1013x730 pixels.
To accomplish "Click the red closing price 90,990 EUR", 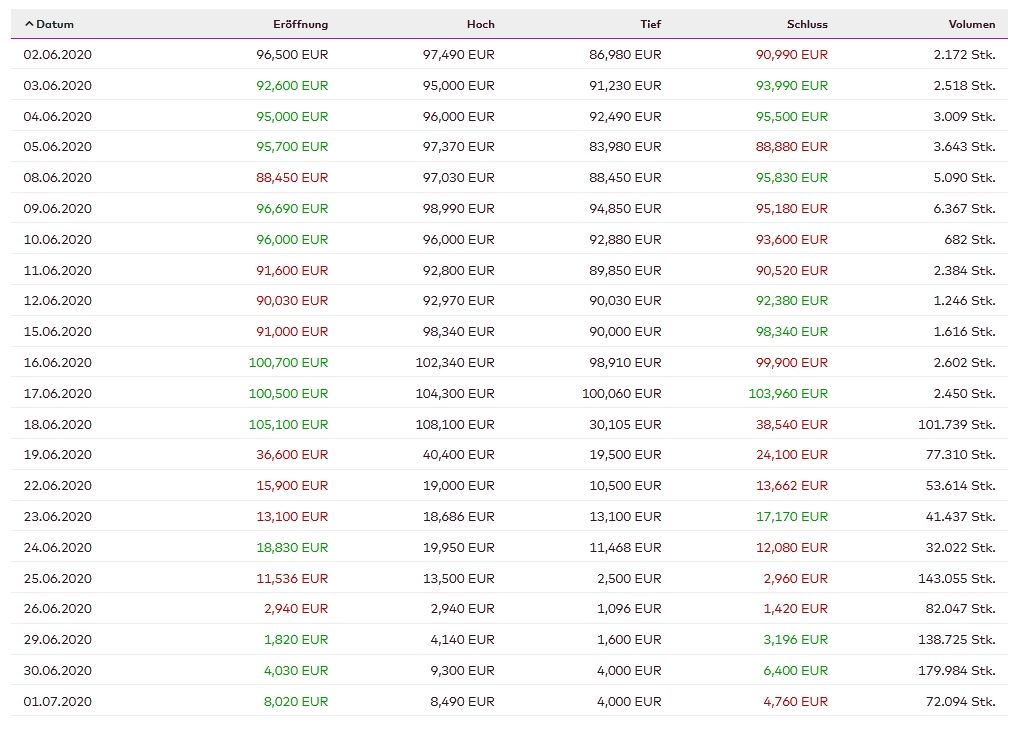I will [791, 55].
